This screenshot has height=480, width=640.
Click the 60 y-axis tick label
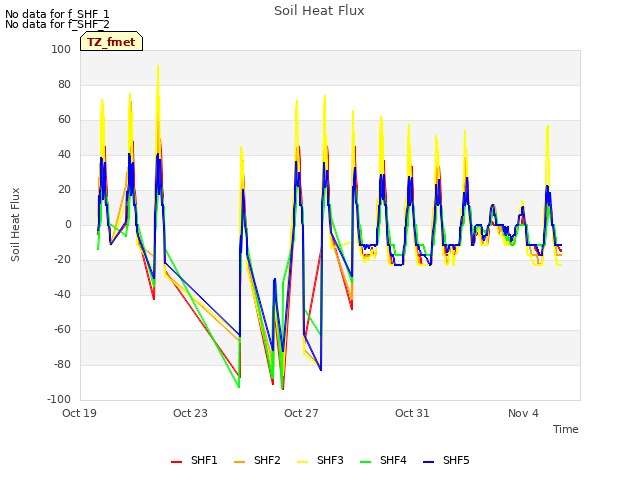point(64,120)
